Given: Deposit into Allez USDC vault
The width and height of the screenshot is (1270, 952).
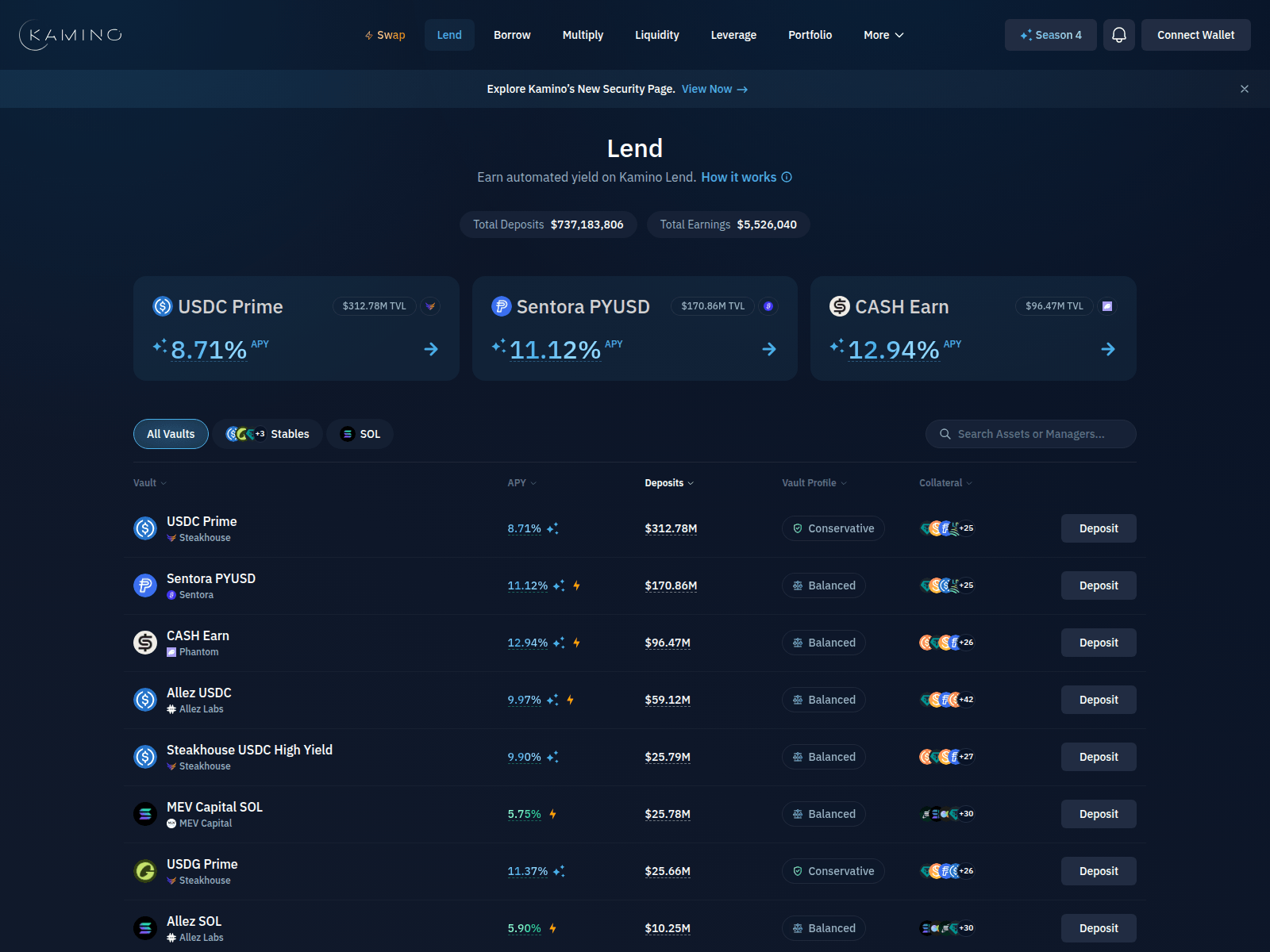Looking at the screenshot, I should tap(1099, 700).
